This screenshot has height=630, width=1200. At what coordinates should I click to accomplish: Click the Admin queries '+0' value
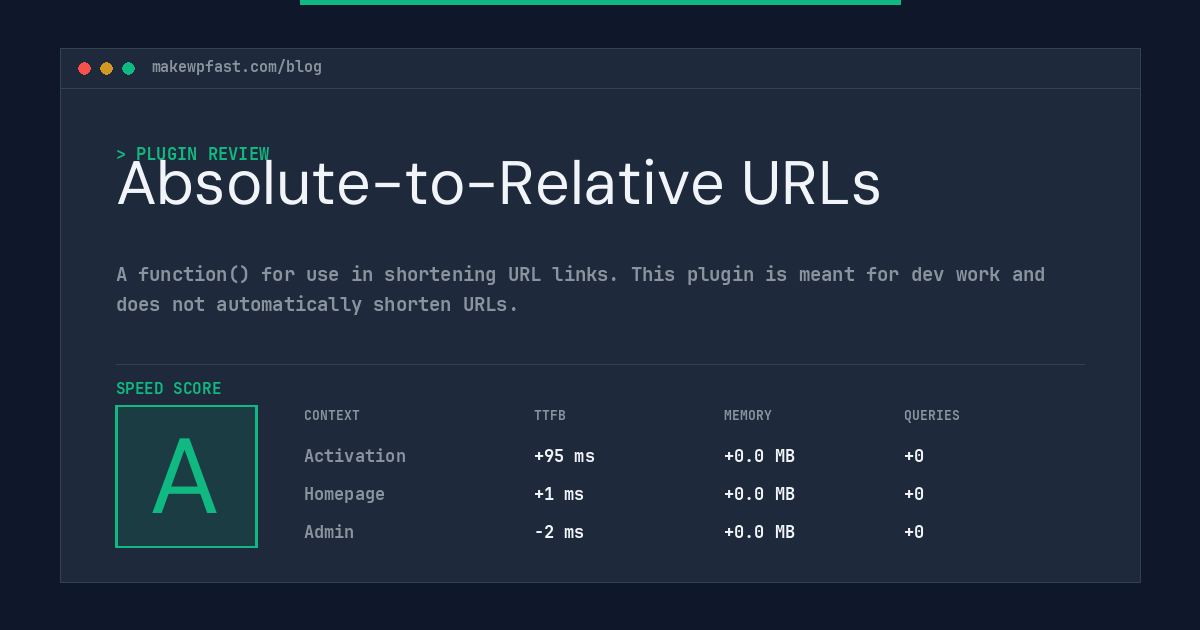coord(914,532)
